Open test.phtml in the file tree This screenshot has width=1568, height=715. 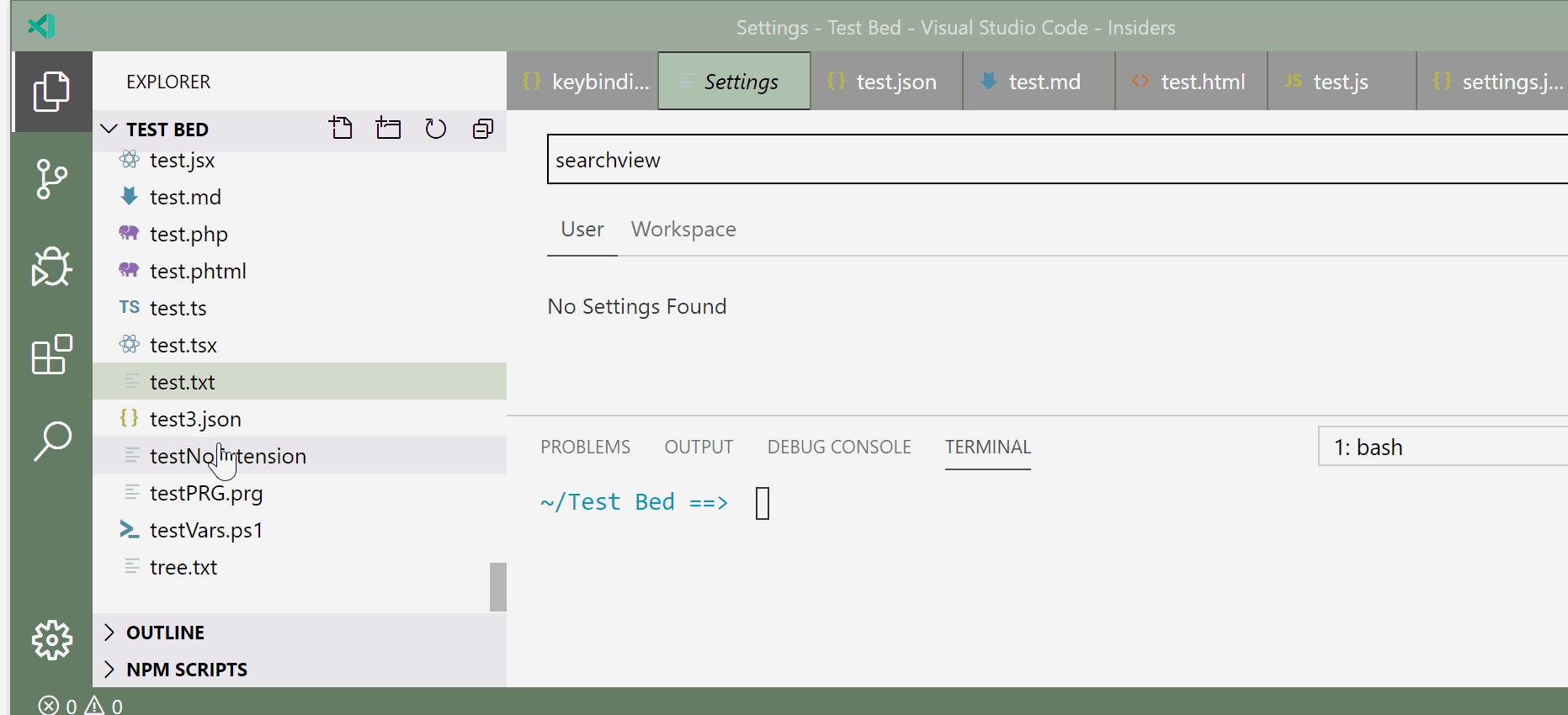tap(300, 271)
